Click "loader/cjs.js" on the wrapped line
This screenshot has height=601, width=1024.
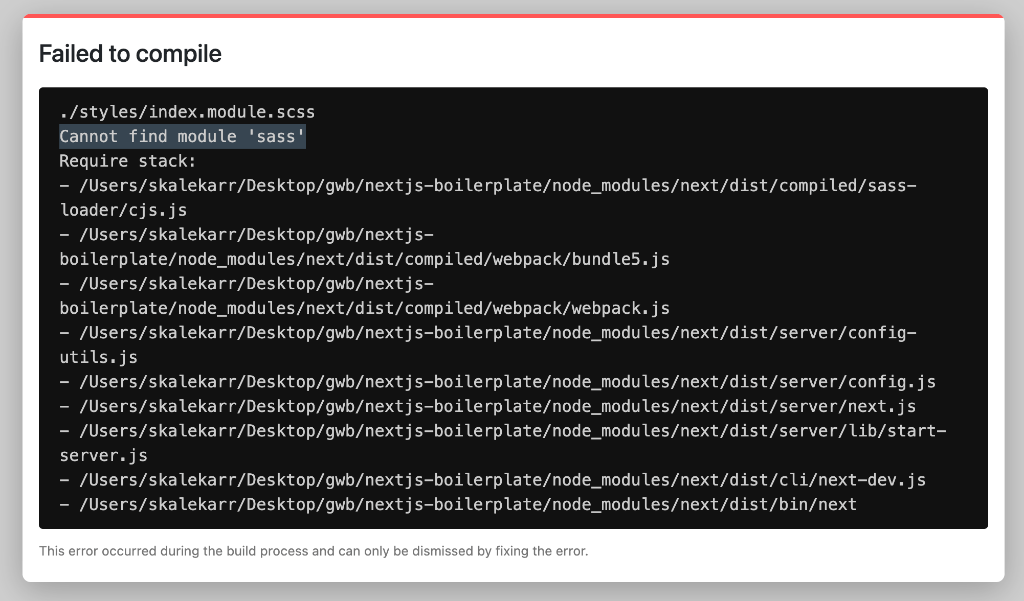pos(123,210)
